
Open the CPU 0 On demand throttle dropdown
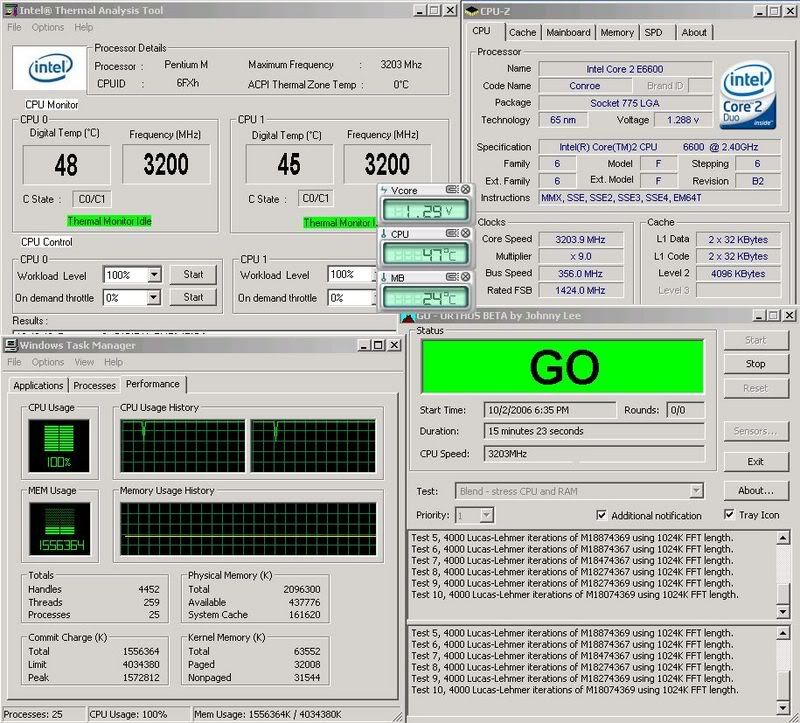click(x=153, y=297)
